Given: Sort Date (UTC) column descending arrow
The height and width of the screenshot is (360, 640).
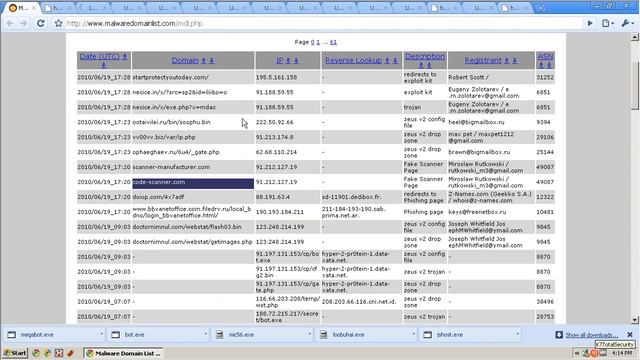Looking at the screenshot, I should (x=104, y=64).
